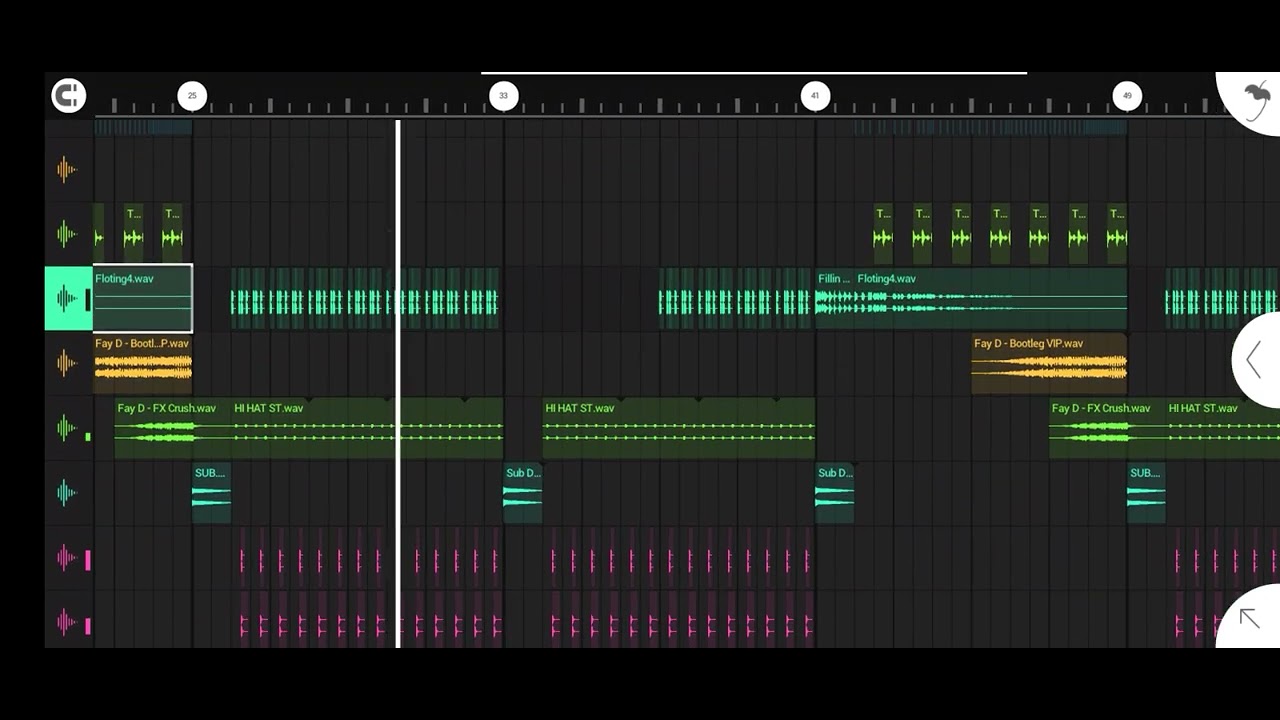The height and width of the screenshot is (720, 1280).
Task: Jump to bar marker 33 on the ruler
Action: pyautogui.click(x=503, y=96)
